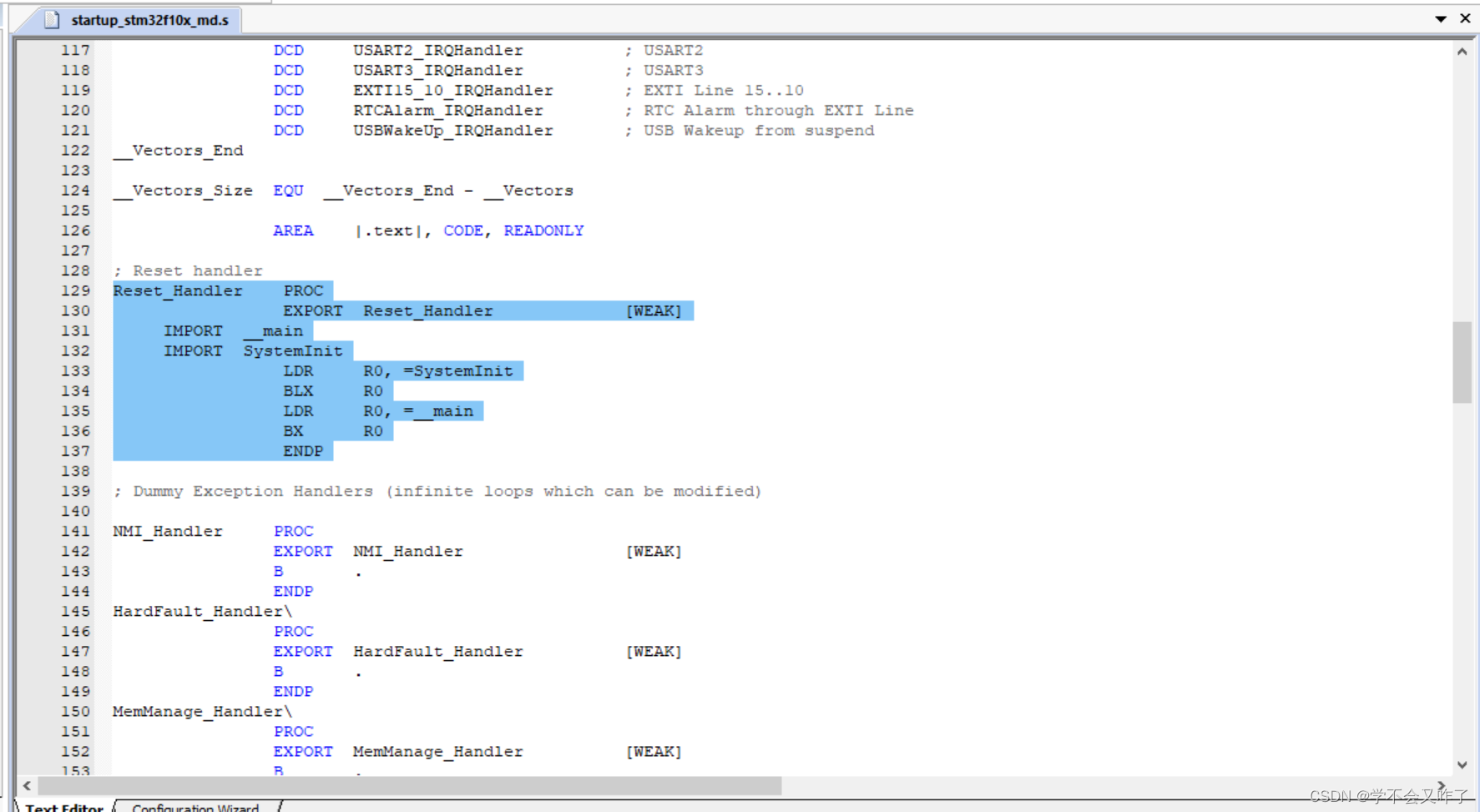Click the vertical scrollbar down arrow

(1462, 764)
